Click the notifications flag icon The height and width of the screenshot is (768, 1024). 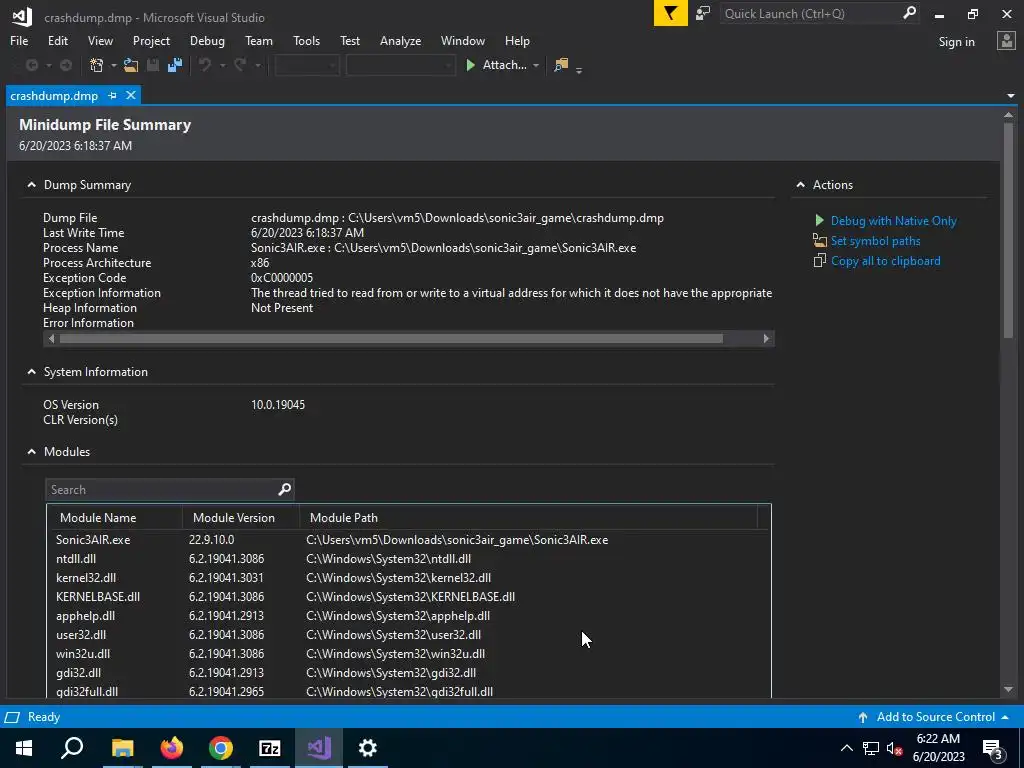click(x=671, y=14)
